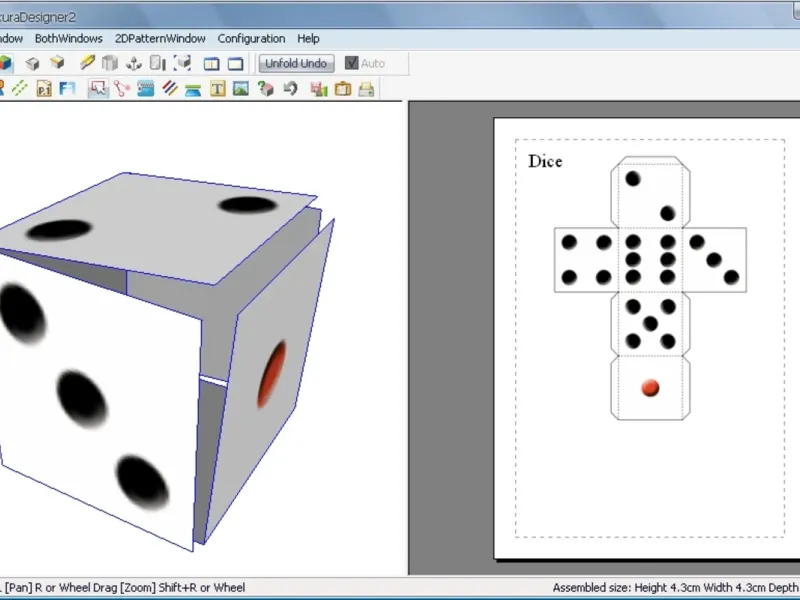The width and height of the screenshot is (800, 600).
Task: Click the Unfold Undo button
Action: click(x=296, y=63)
